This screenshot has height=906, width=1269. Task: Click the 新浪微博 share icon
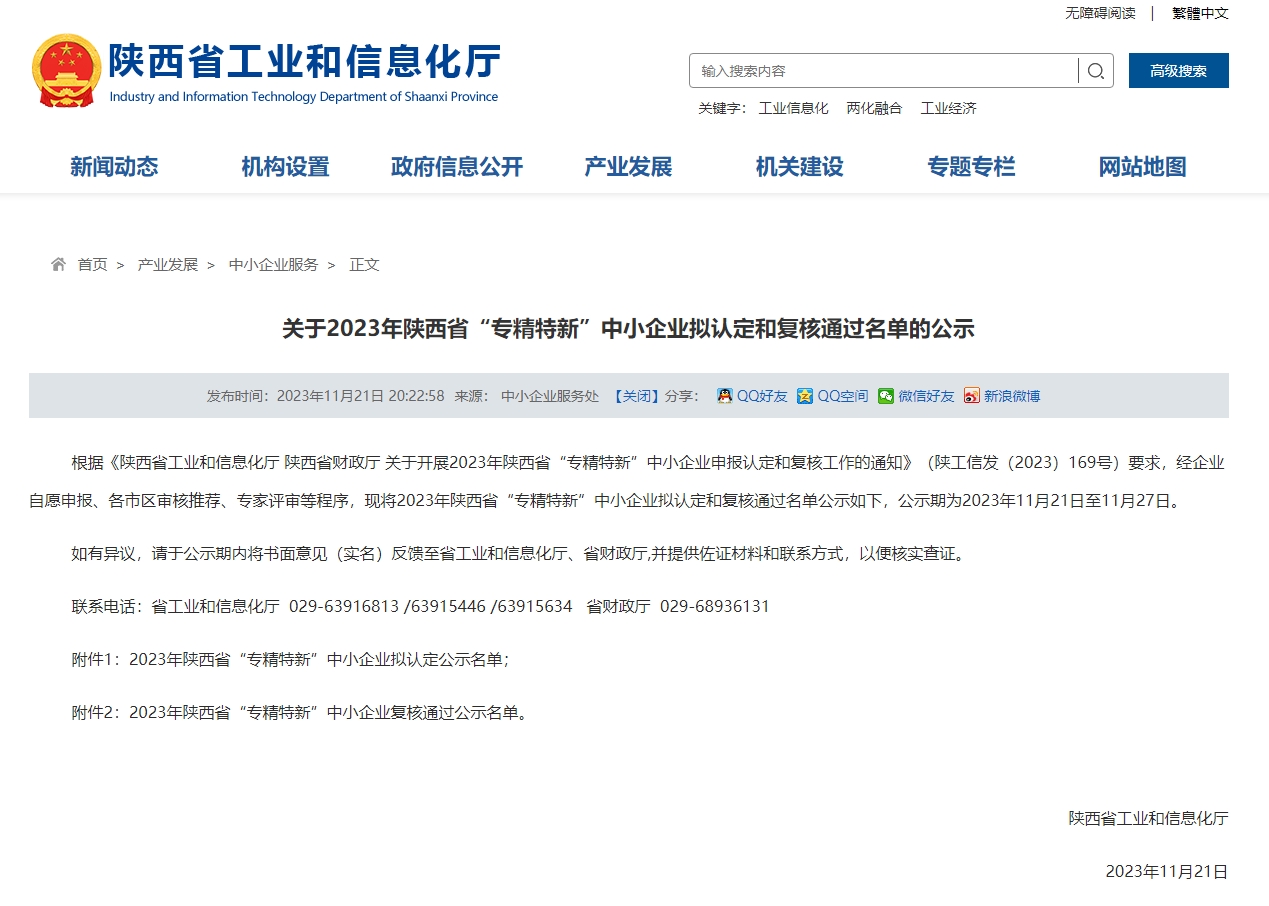click(972, 396)
